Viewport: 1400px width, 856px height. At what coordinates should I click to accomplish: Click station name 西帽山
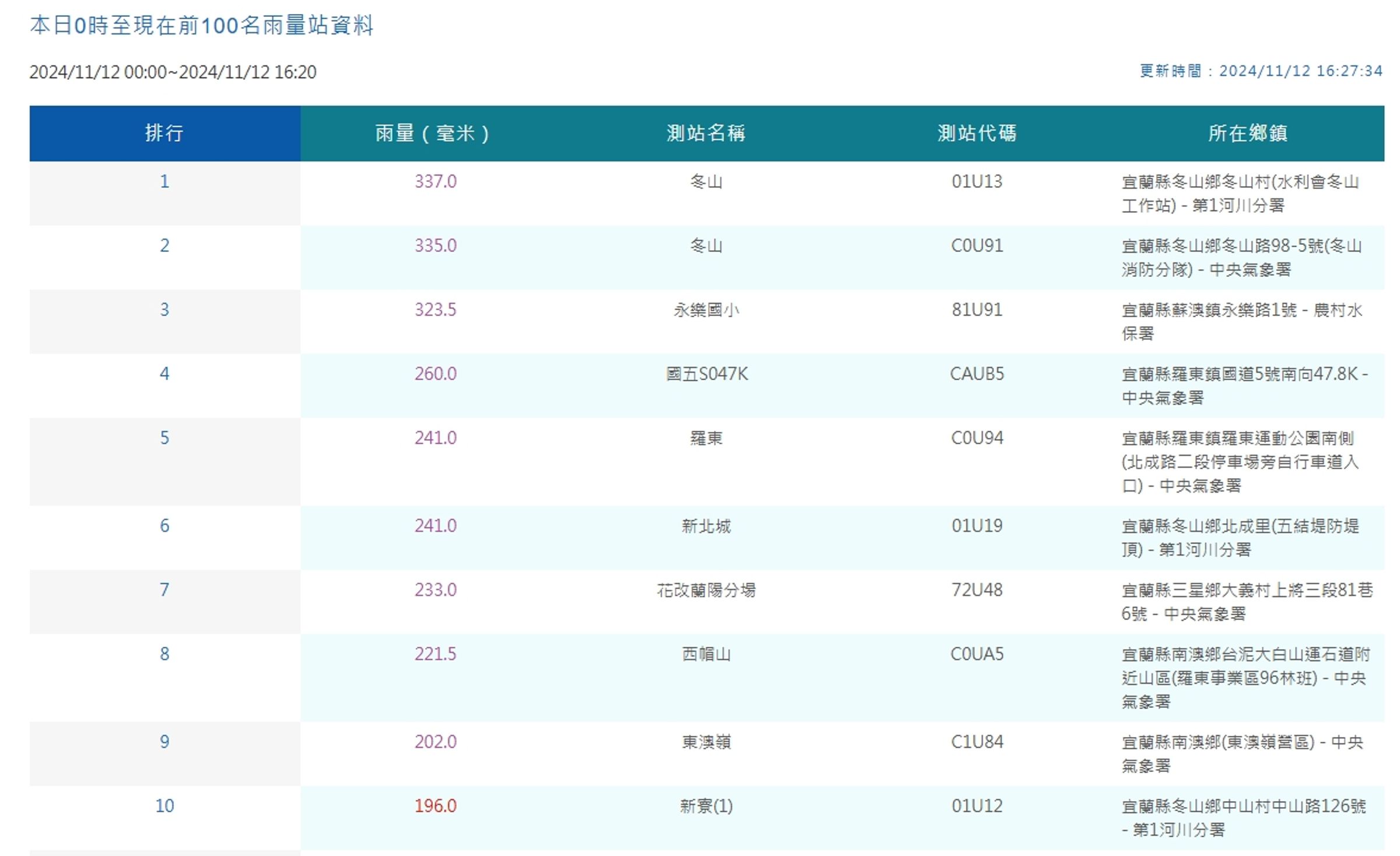coord(706,655)
